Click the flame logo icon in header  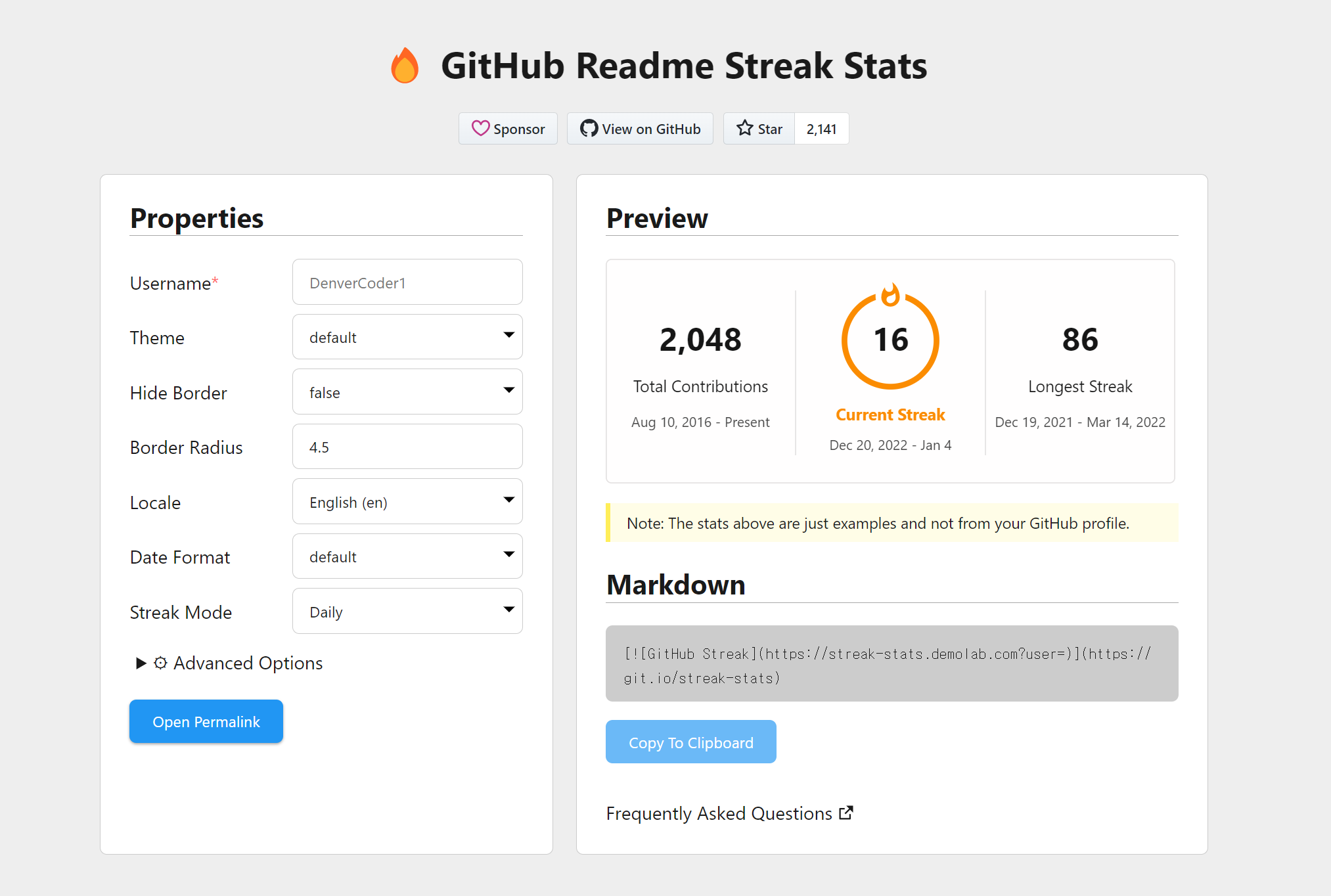coord(405,66)
